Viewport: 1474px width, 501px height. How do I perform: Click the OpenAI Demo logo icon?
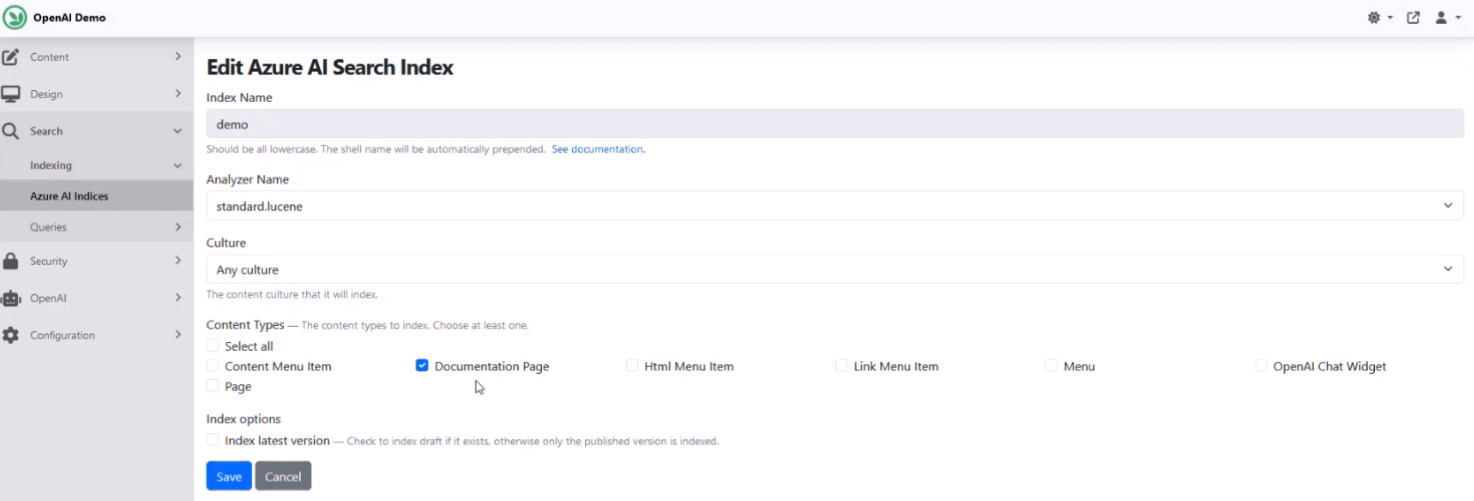click(x=15, y=17)
